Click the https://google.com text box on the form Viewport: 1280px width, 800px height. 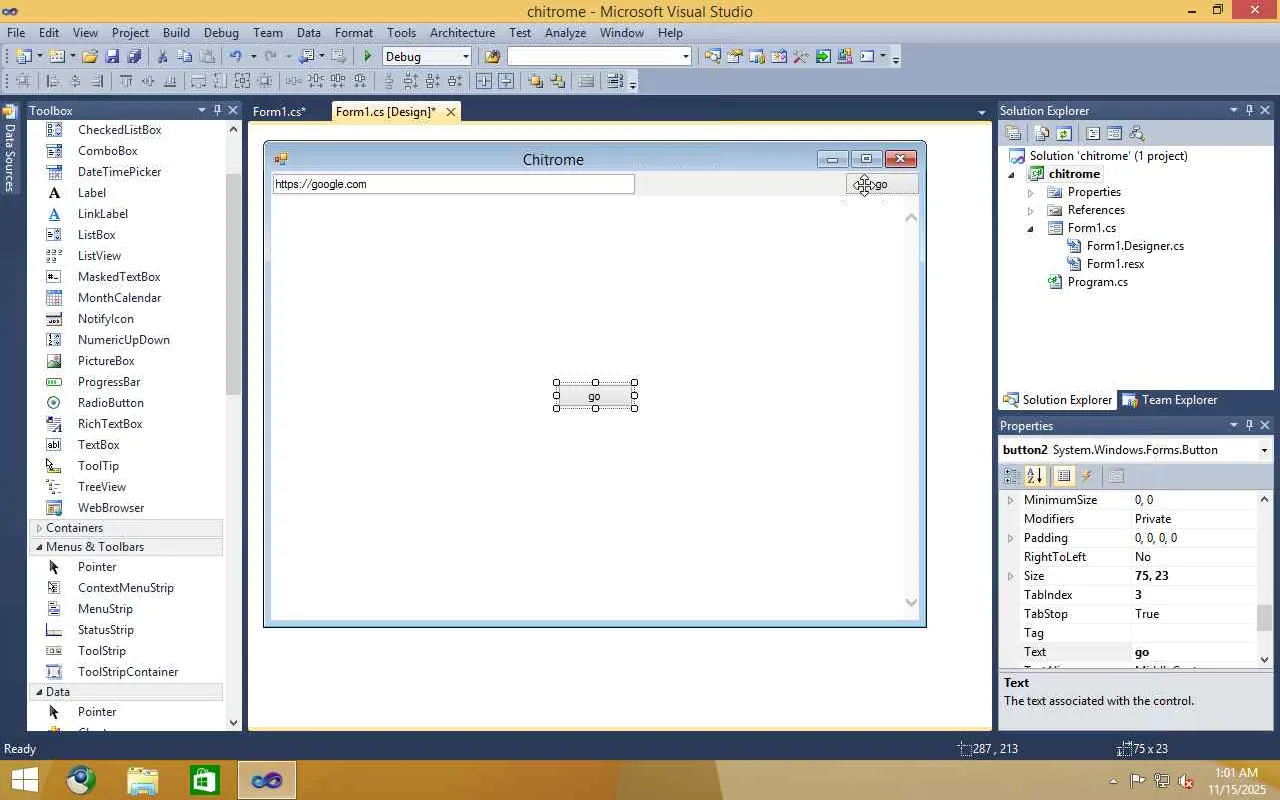[x=453, y=184]
